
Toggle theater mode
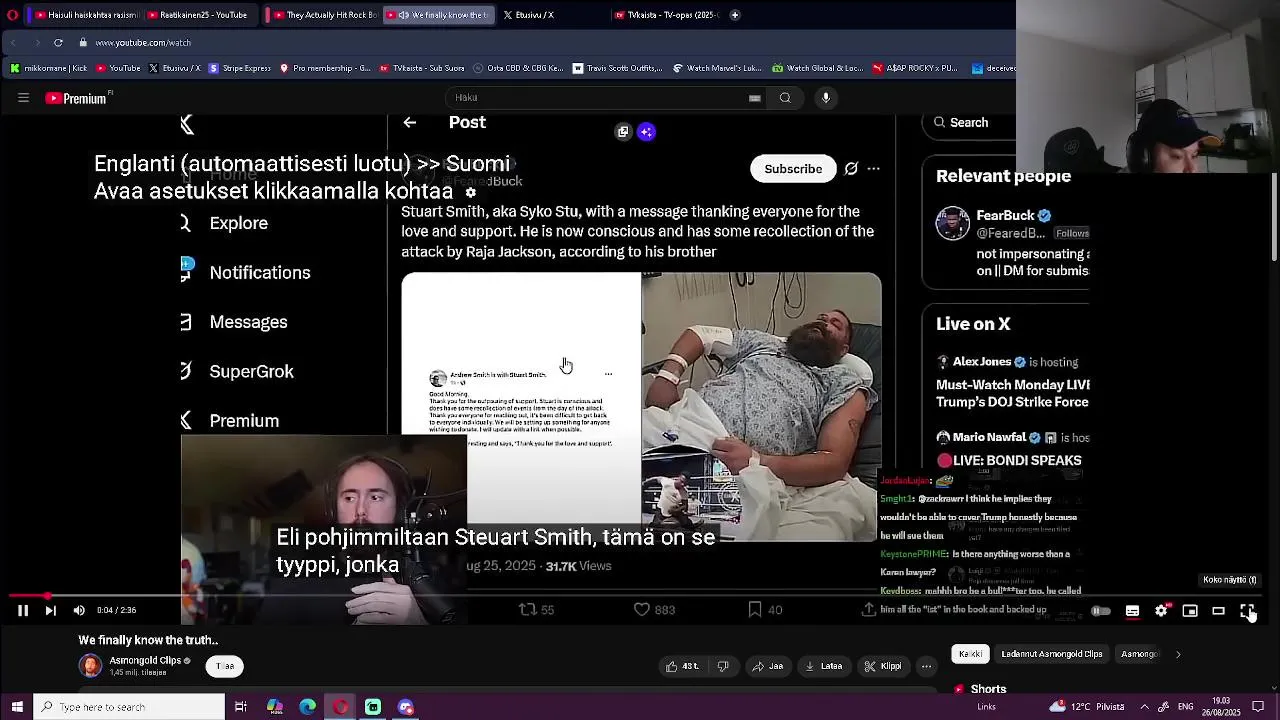point(1218,611)
